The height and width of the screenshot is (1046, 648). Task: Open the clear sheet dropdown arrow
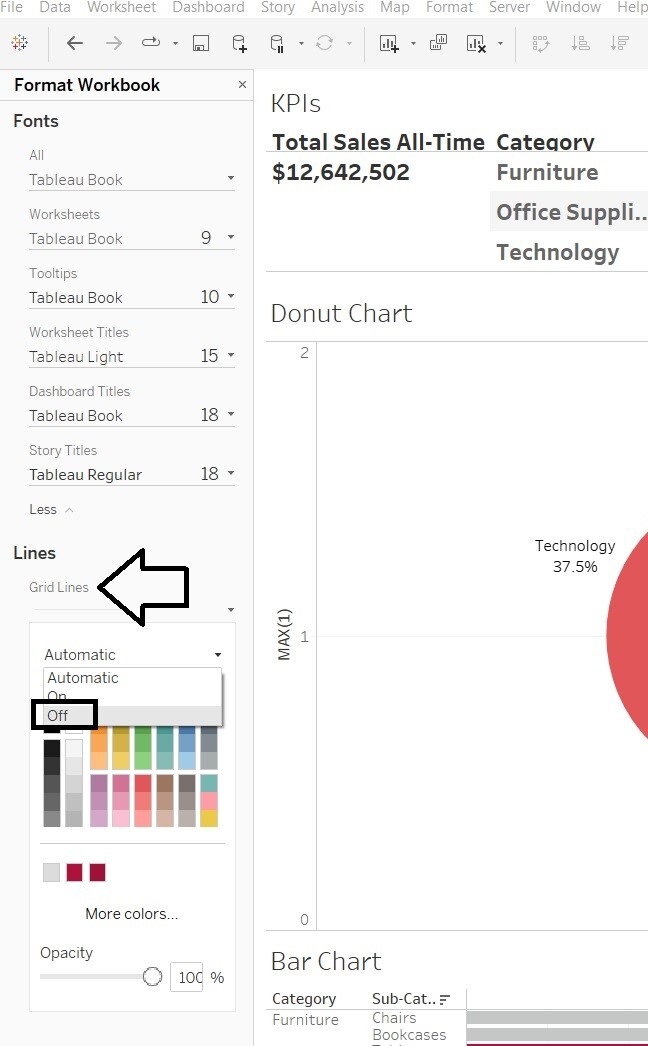pos(501,44)
